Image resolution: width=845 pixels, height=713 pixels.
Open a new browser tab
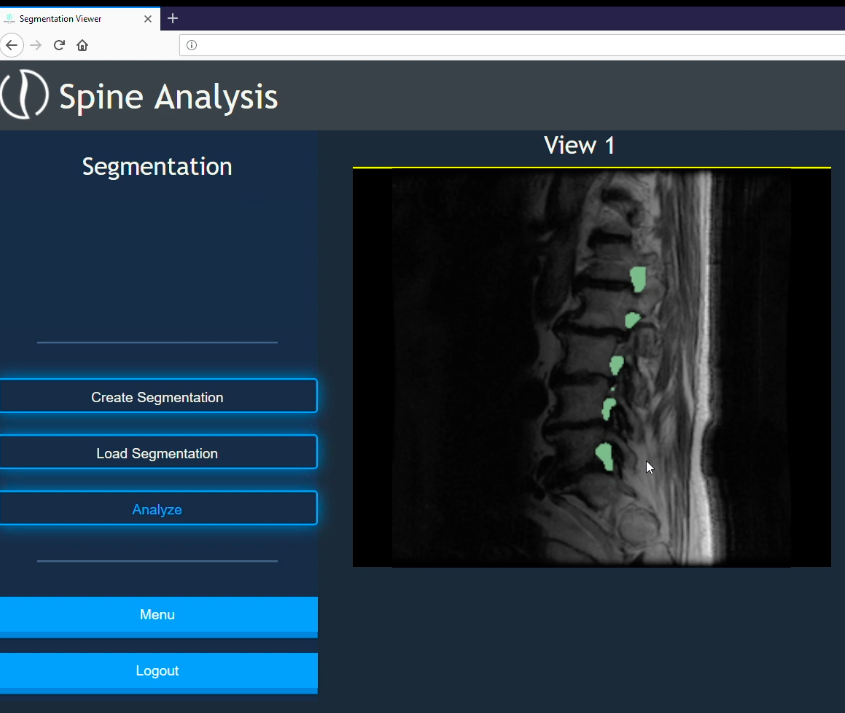[172, 18]
